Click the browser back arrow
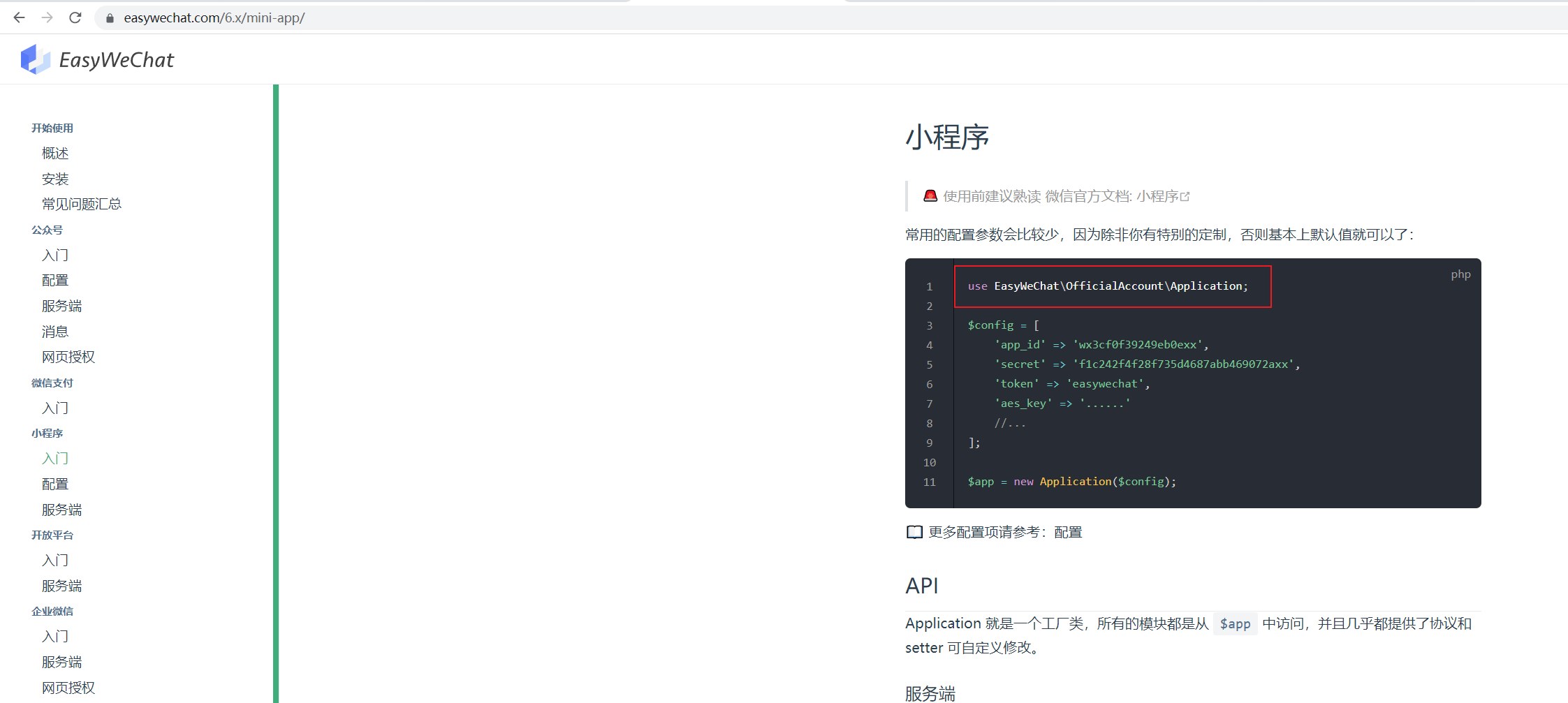The height and width of the screenshot is (703, 1568). tap(18, 17)
